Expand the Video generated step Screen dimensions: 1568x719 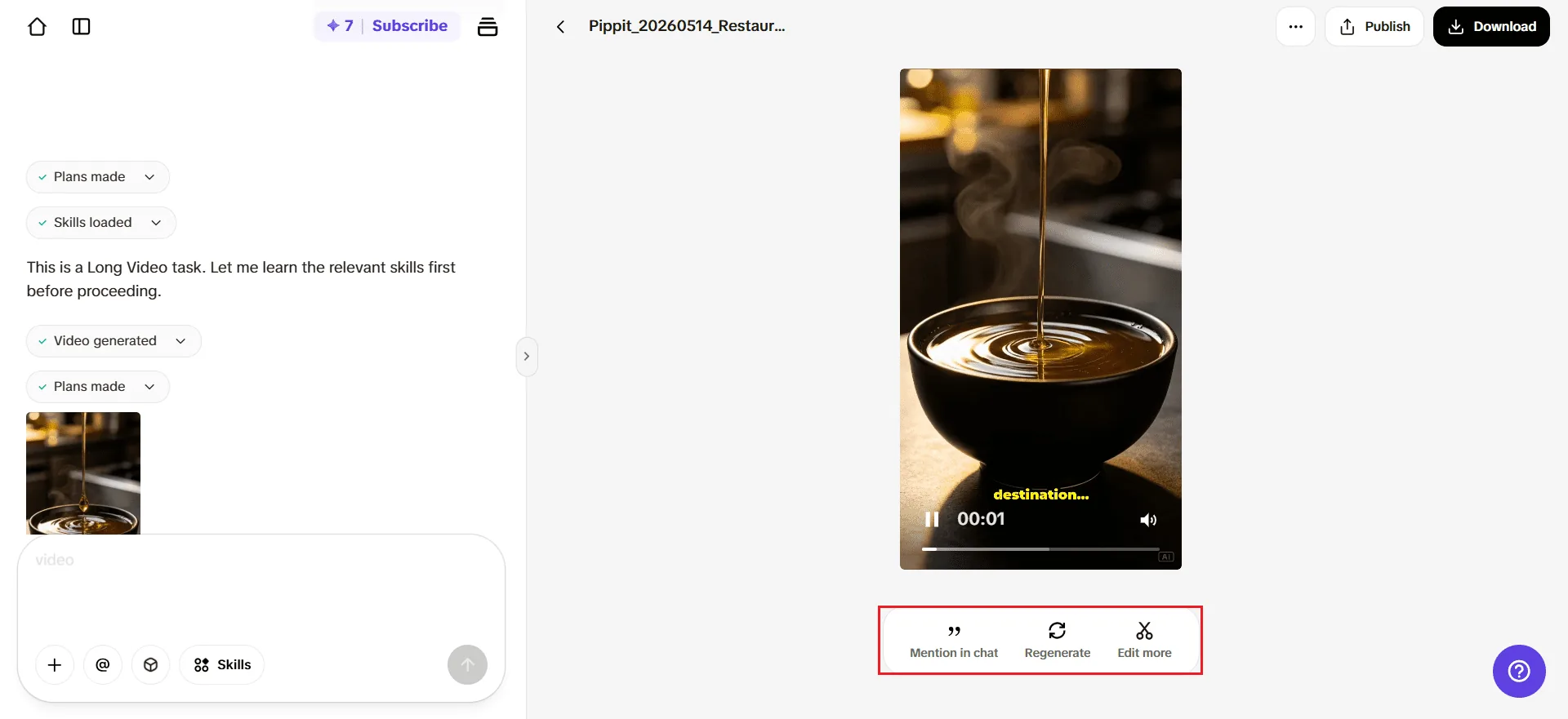point(114,341)
